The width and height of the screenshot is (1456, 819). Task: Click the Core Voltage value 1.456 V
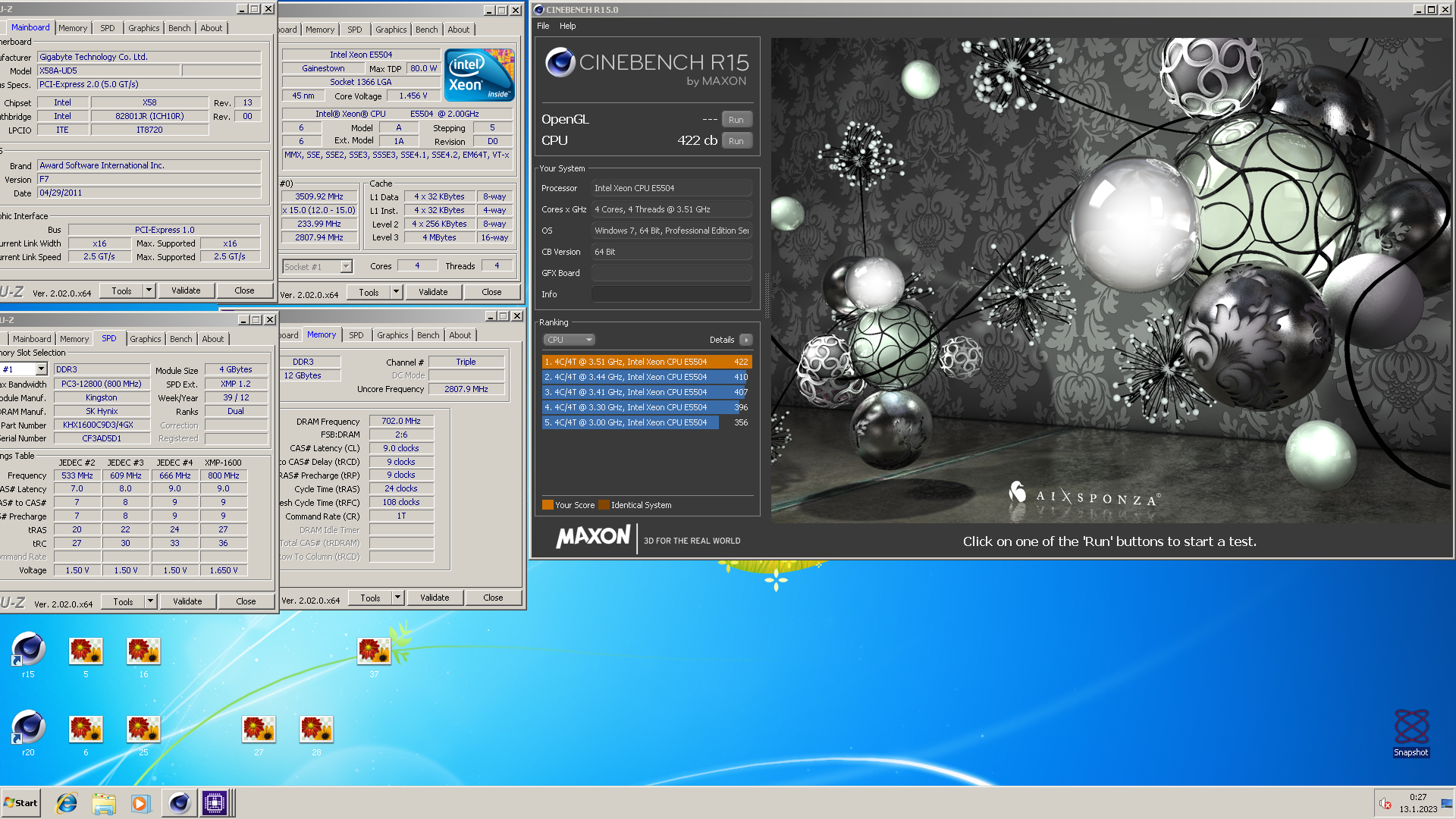(413, 96)
